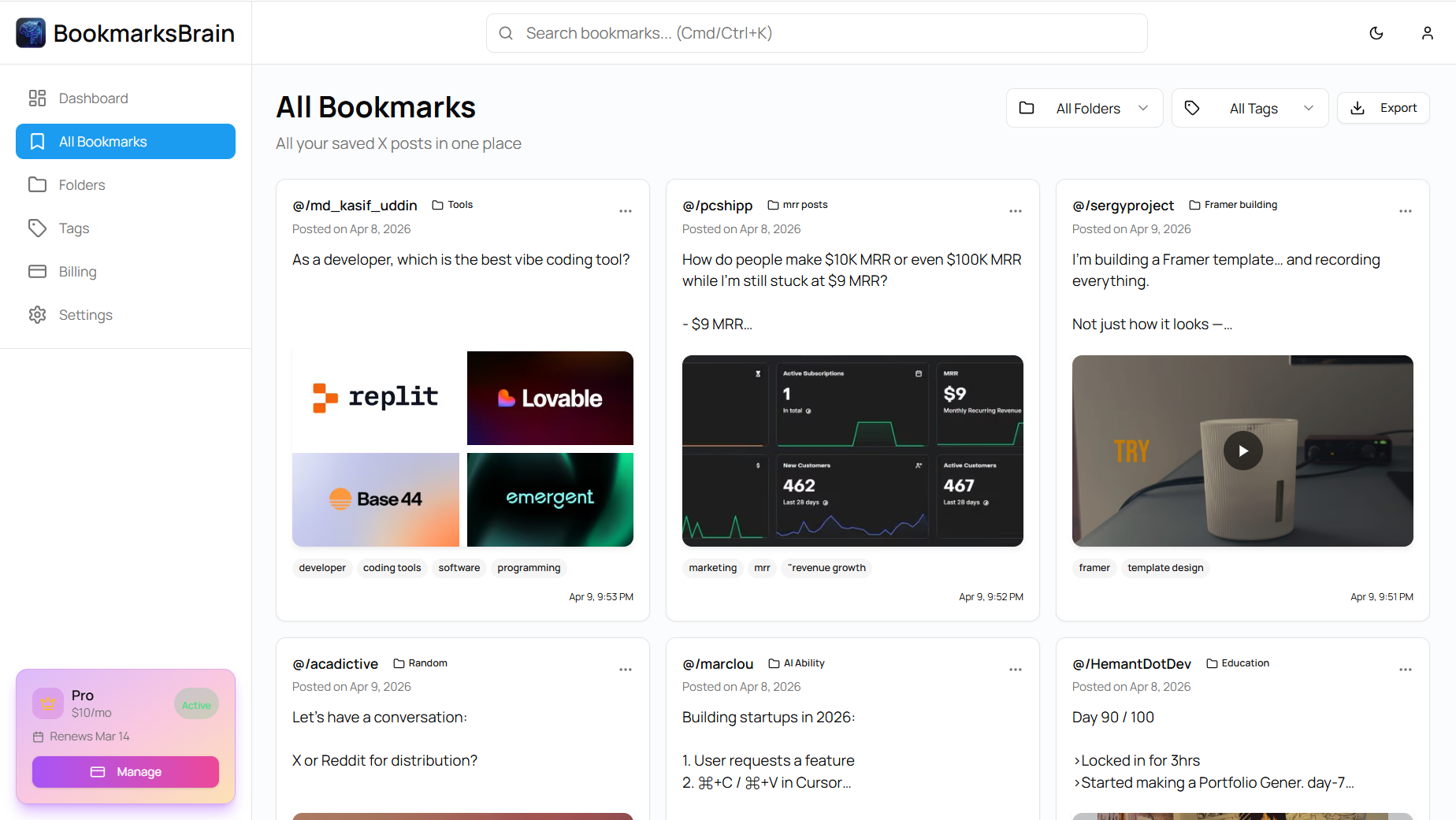Select All Bookmarks in the sidebar
The height and width of the screenshot is (820, 1456).
(102, 141)
